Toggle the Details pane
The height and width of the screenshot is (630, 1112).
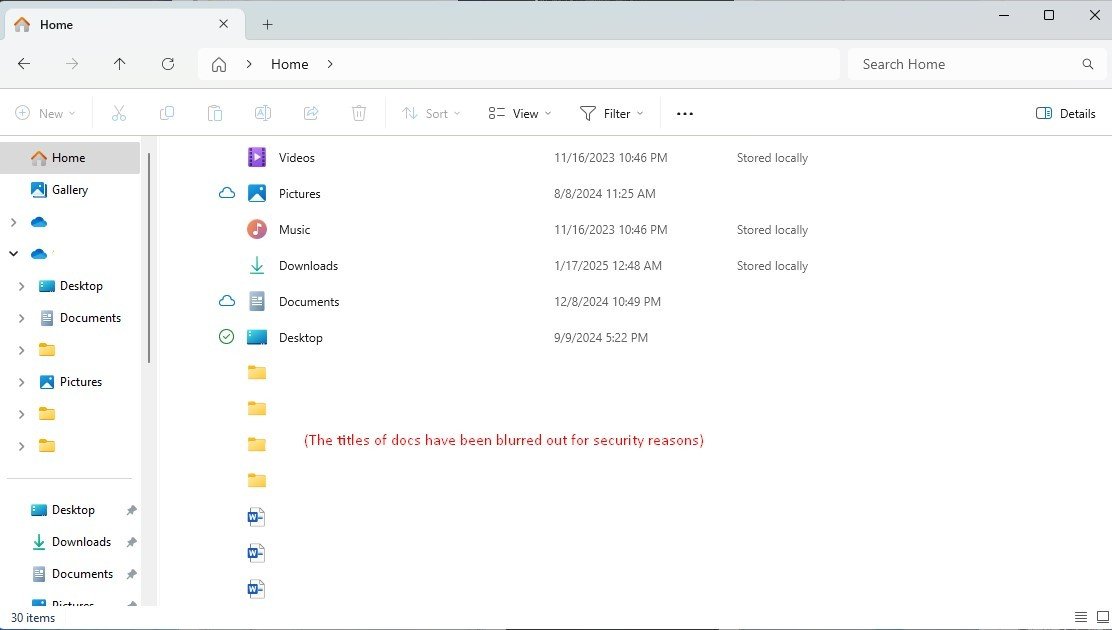(1065, 114)
